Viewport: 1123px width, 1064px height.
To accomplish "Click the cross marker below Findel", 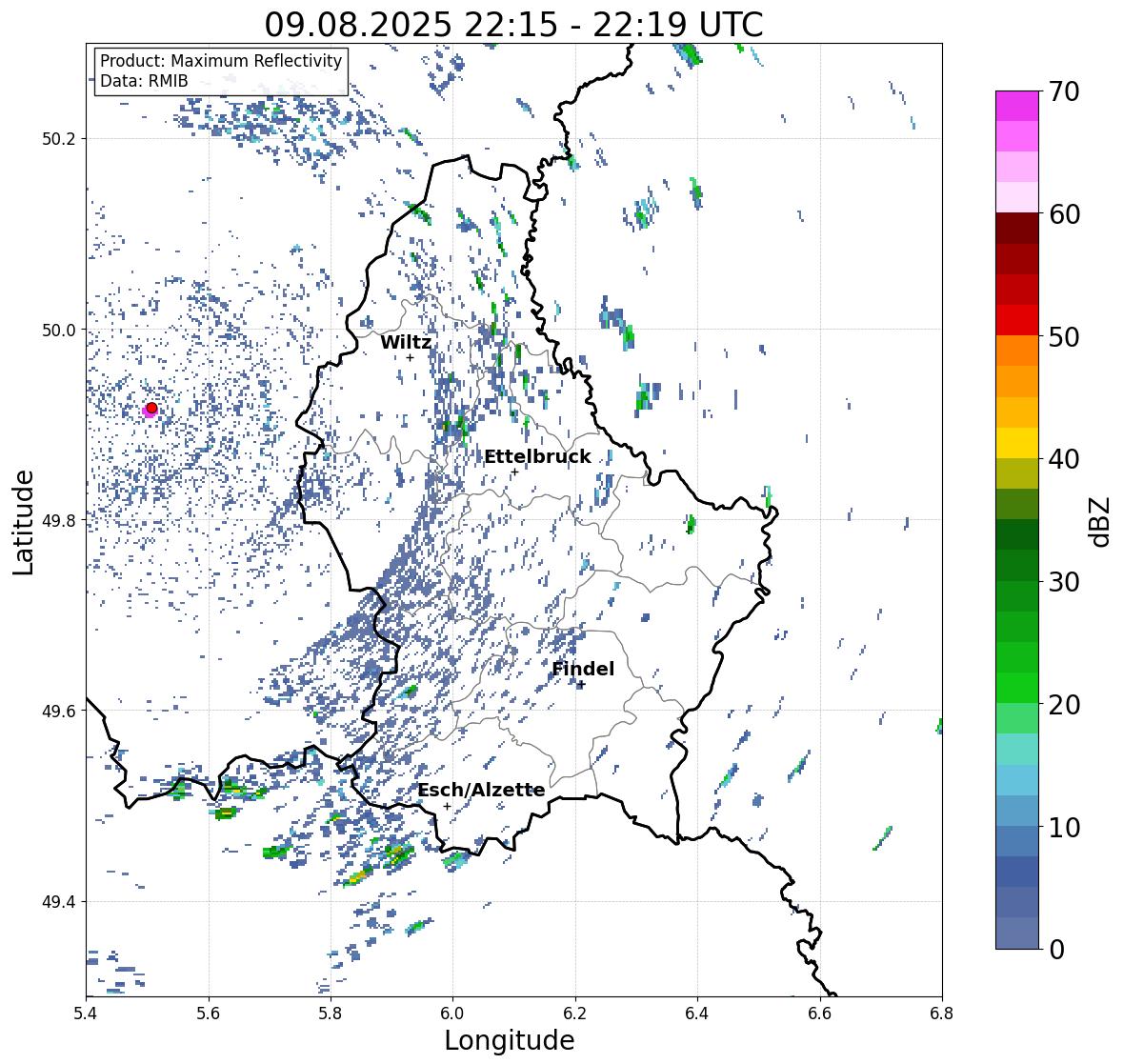I will click(x=582, y=685).
